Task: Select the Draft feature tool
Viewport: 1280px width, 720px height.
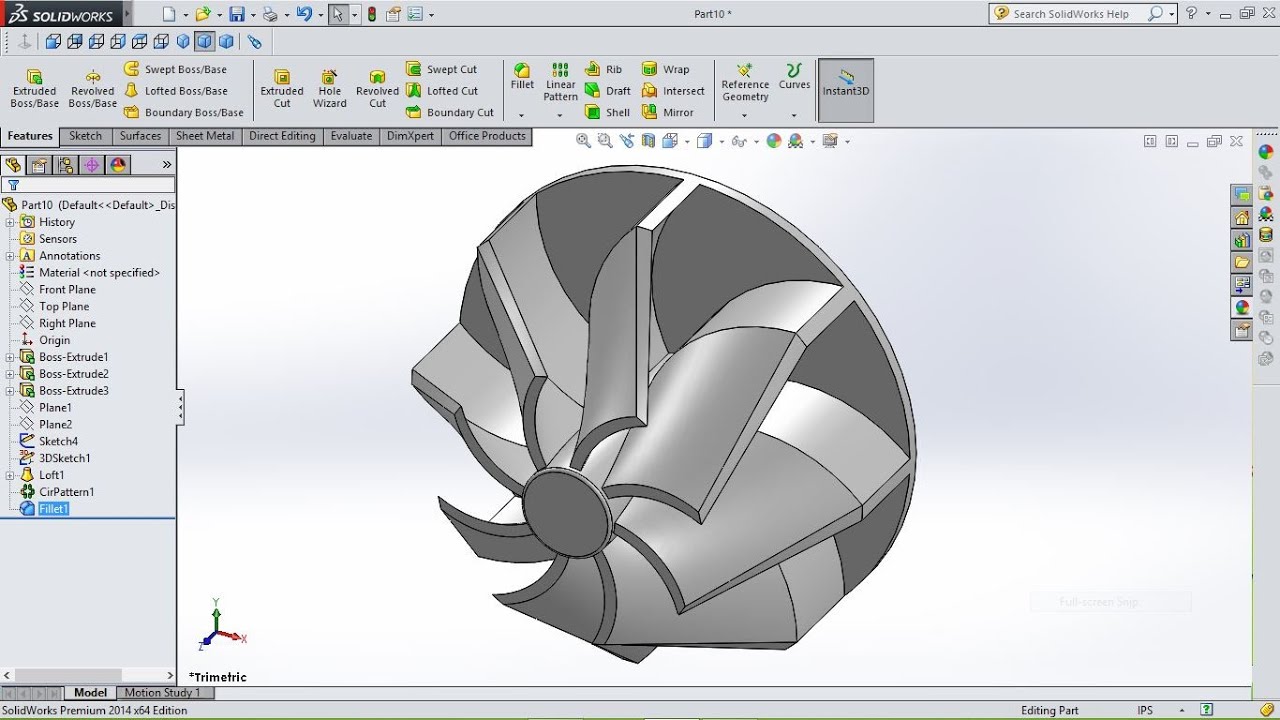Action: (608, 91)
